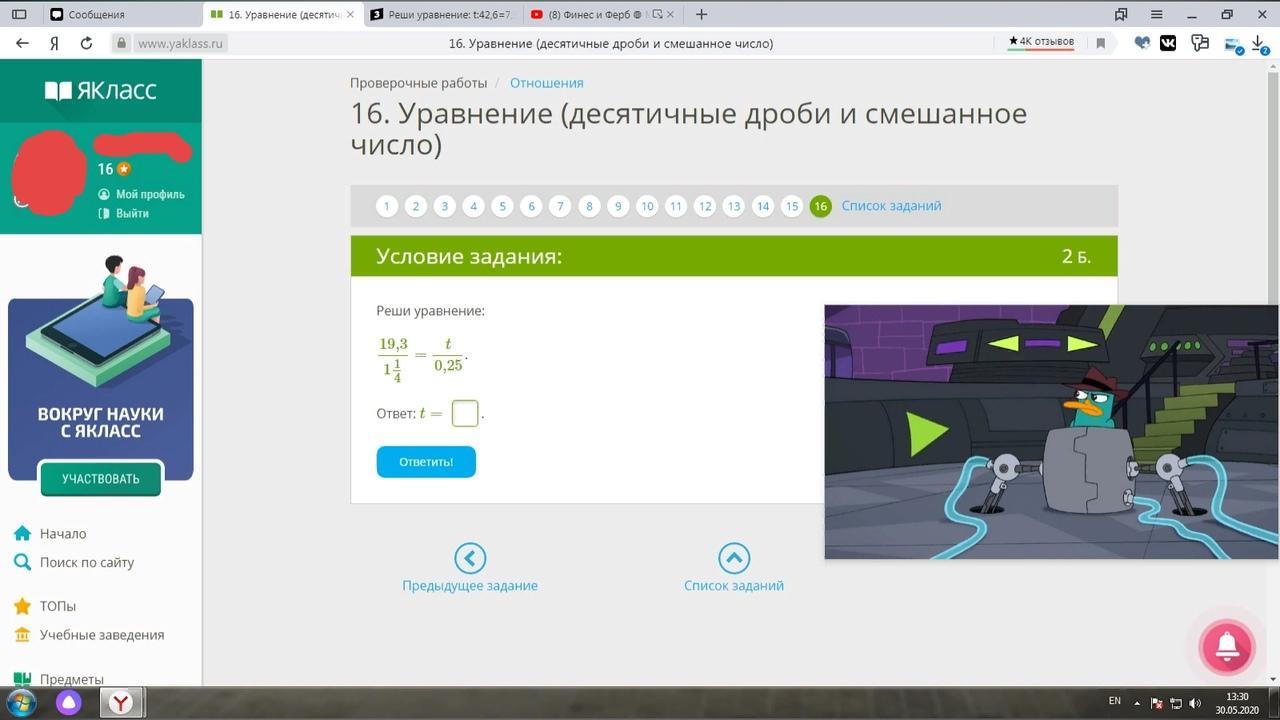Click the pink notification bell button
Image resolution: width=1280 pixels, height=720 pixels.
1227,647
